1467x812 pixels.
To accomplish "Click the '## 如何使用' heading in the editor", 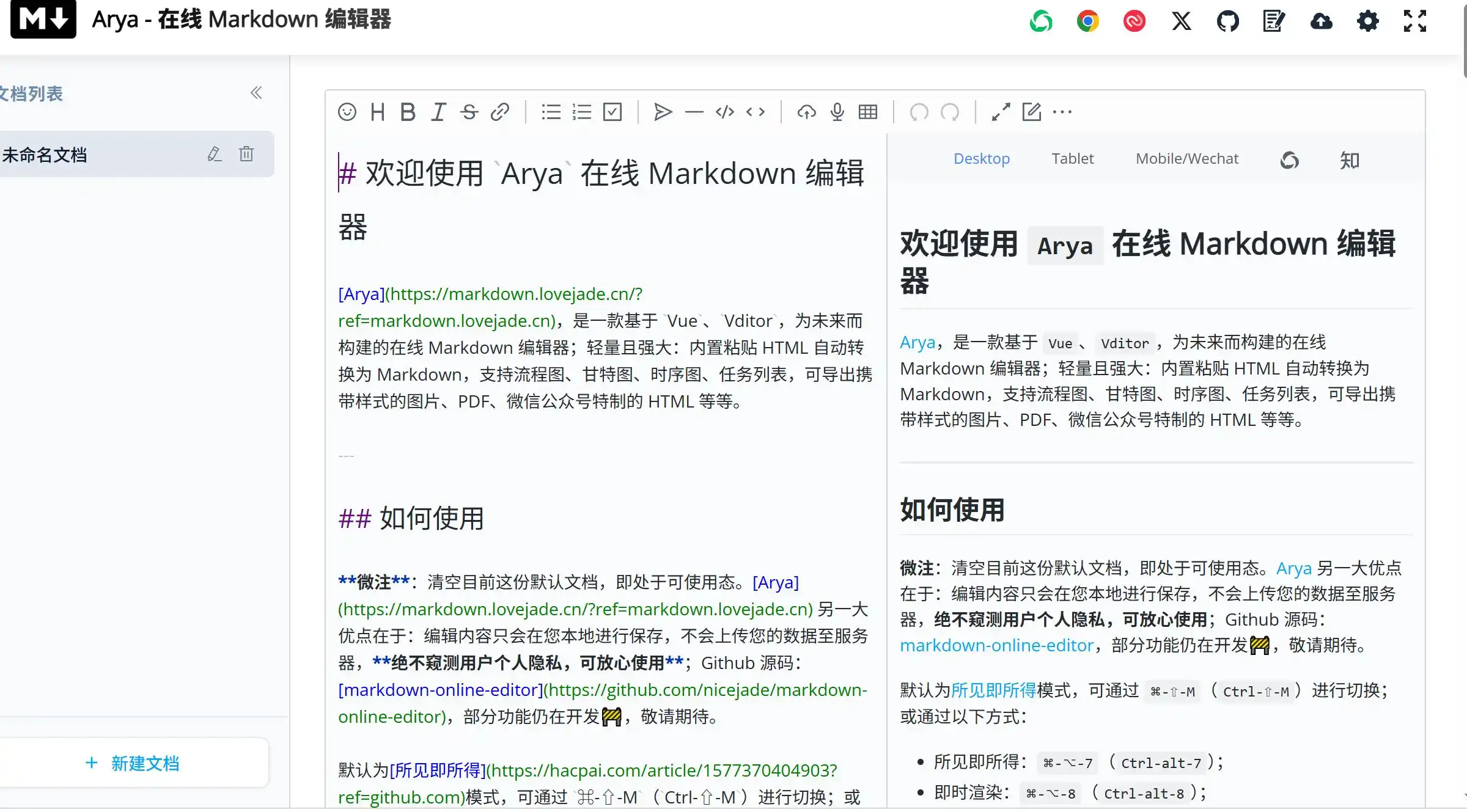I will point(411,518).
